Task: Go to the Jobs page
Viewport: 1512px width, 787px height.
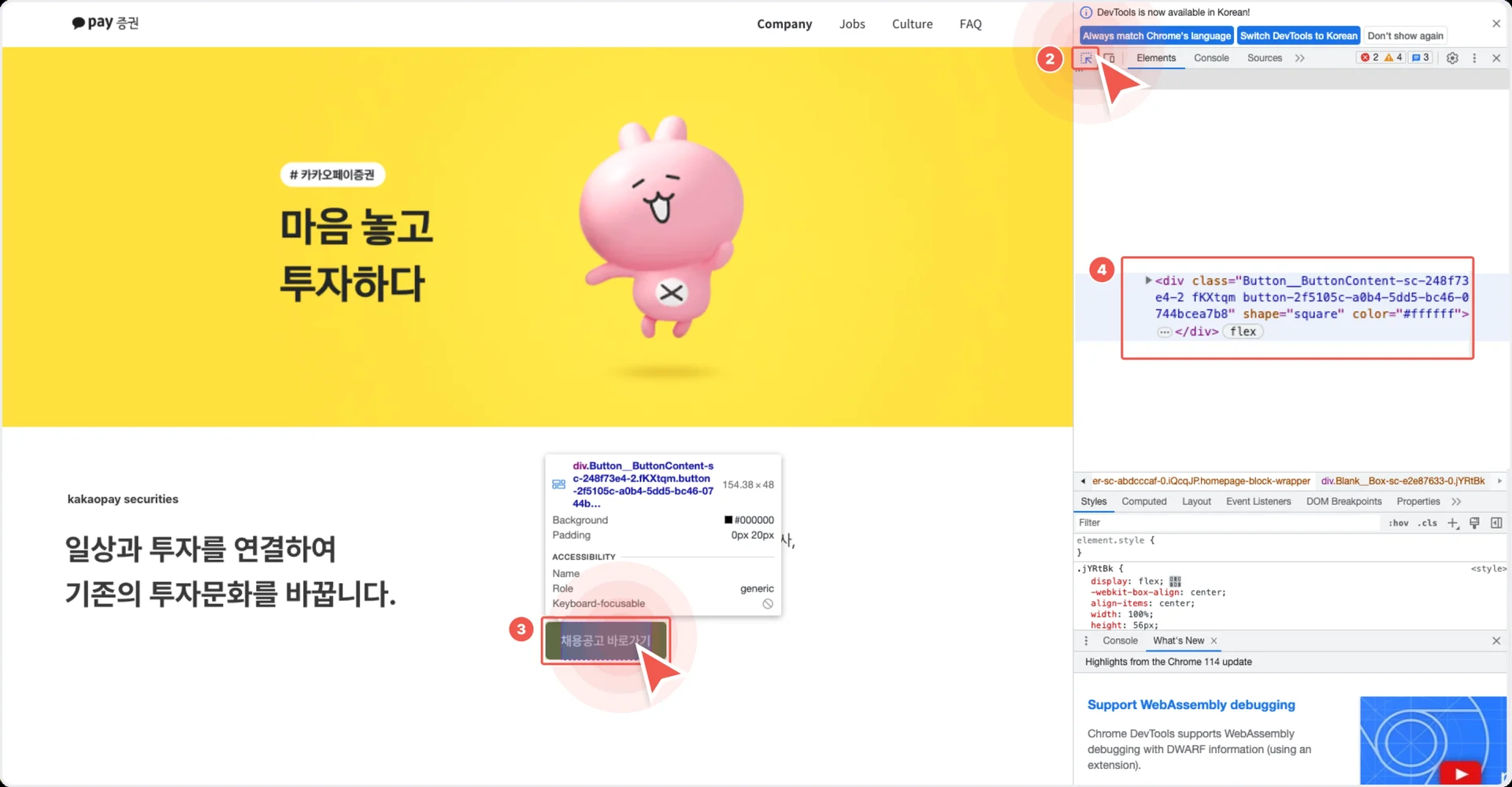Action: coord(852,24)
